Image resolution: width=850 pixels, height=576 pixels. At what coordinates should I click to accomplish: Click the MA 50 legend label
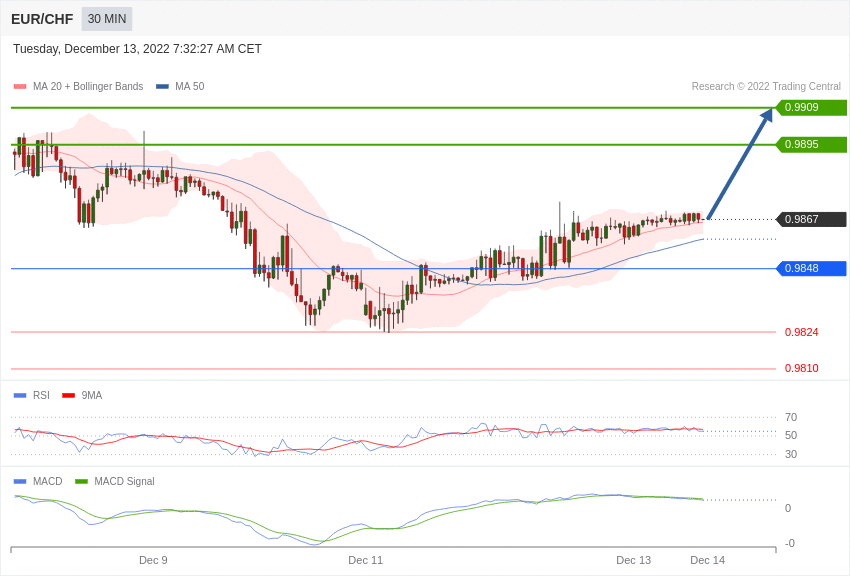pyautogui.click(x=190, y=86)
